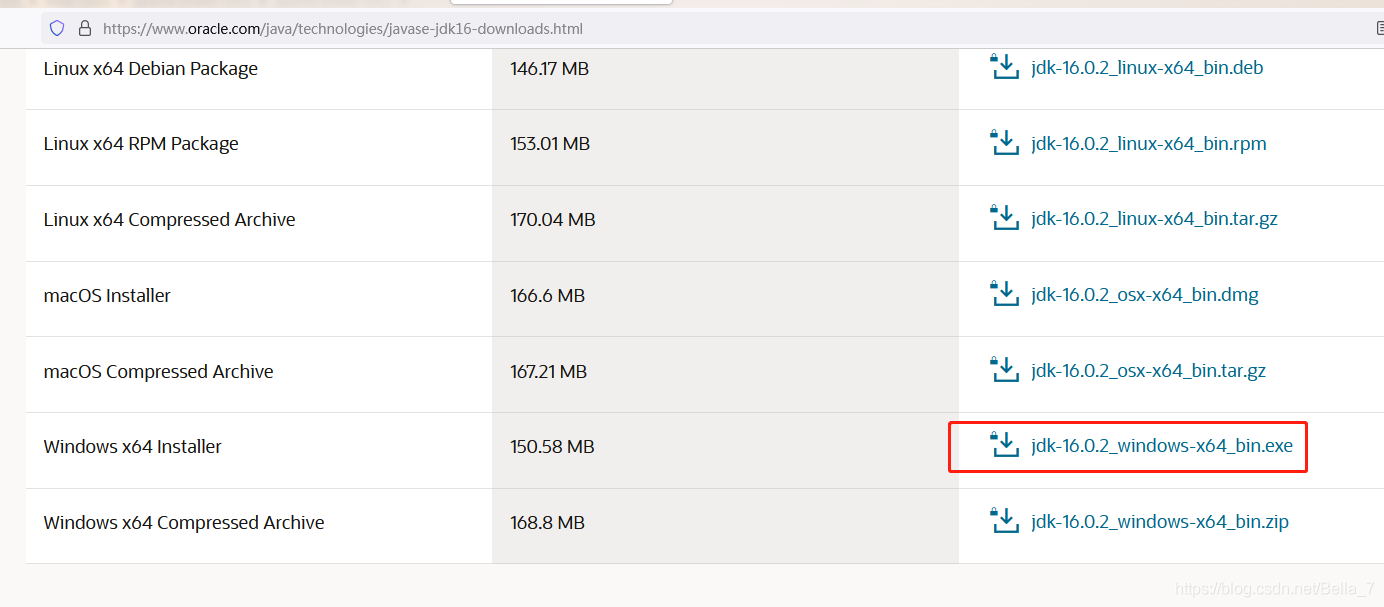Open the jdk-16.0.2_linux-x64_bin.tar.gz link
This screenshot has height=607, width=1384.
1154,219
